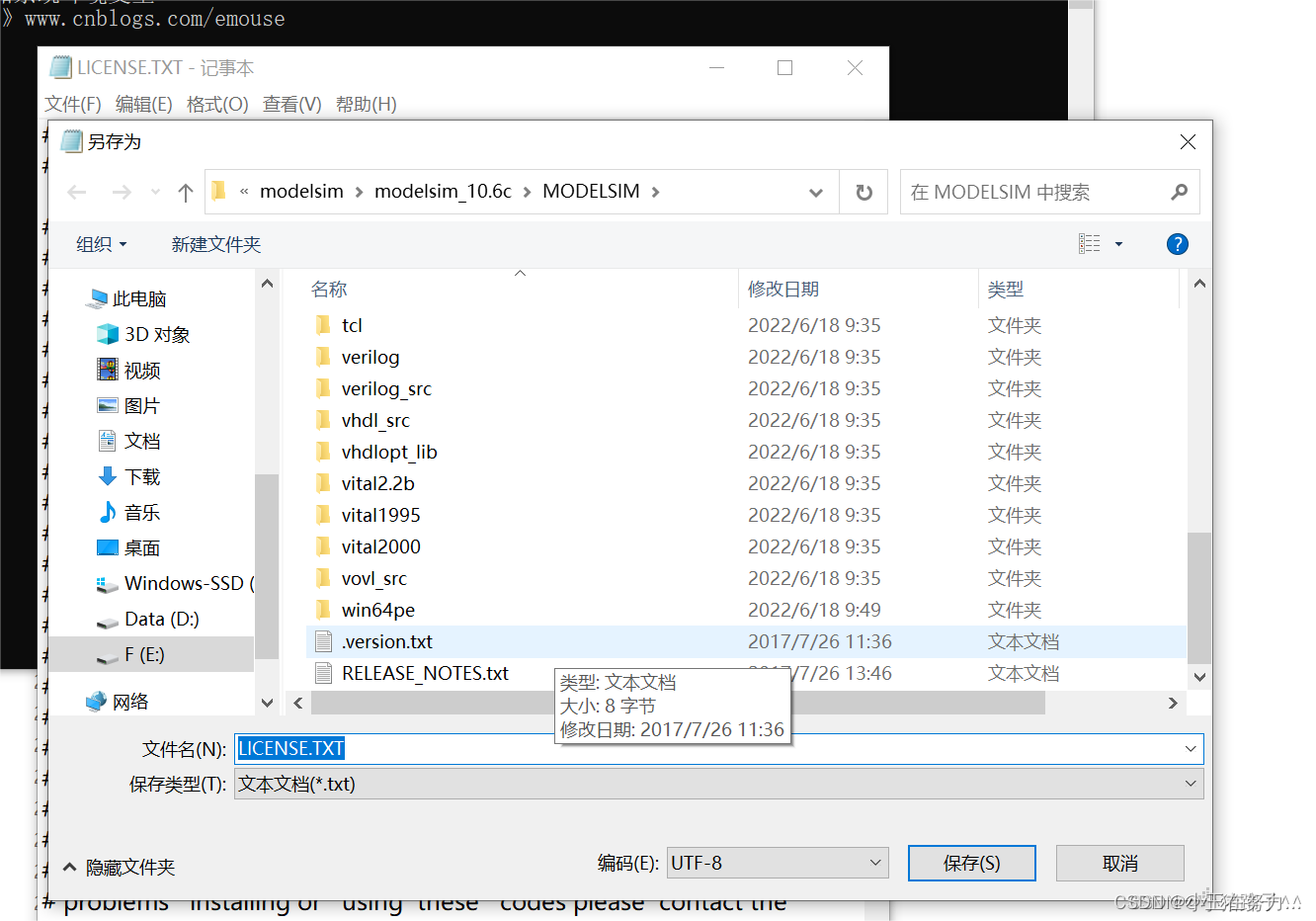
Task: Click 新建文件夹 button
Action: [216, 244]
